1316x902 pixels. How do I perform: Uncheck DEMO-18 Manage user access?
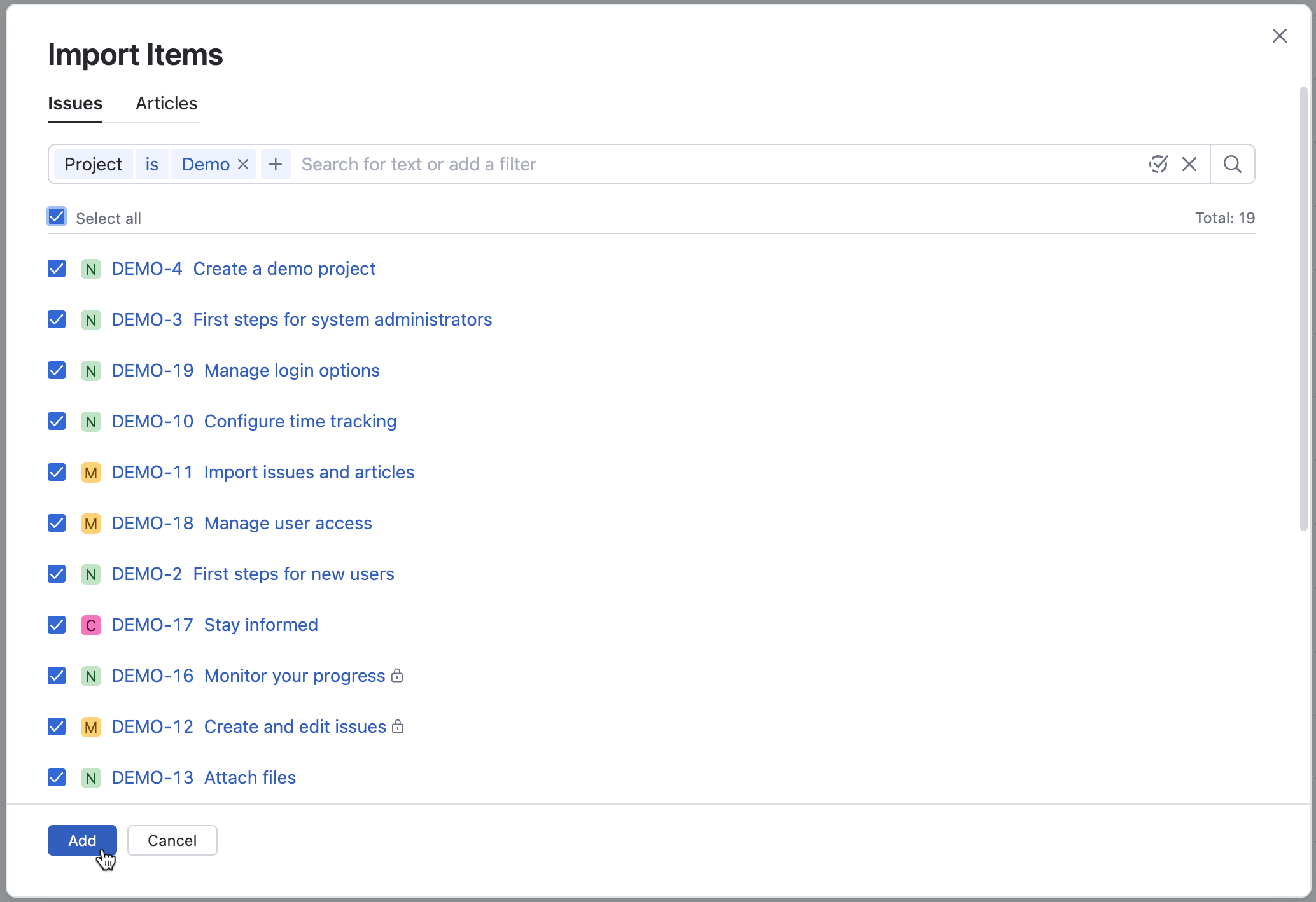(57, 523)
